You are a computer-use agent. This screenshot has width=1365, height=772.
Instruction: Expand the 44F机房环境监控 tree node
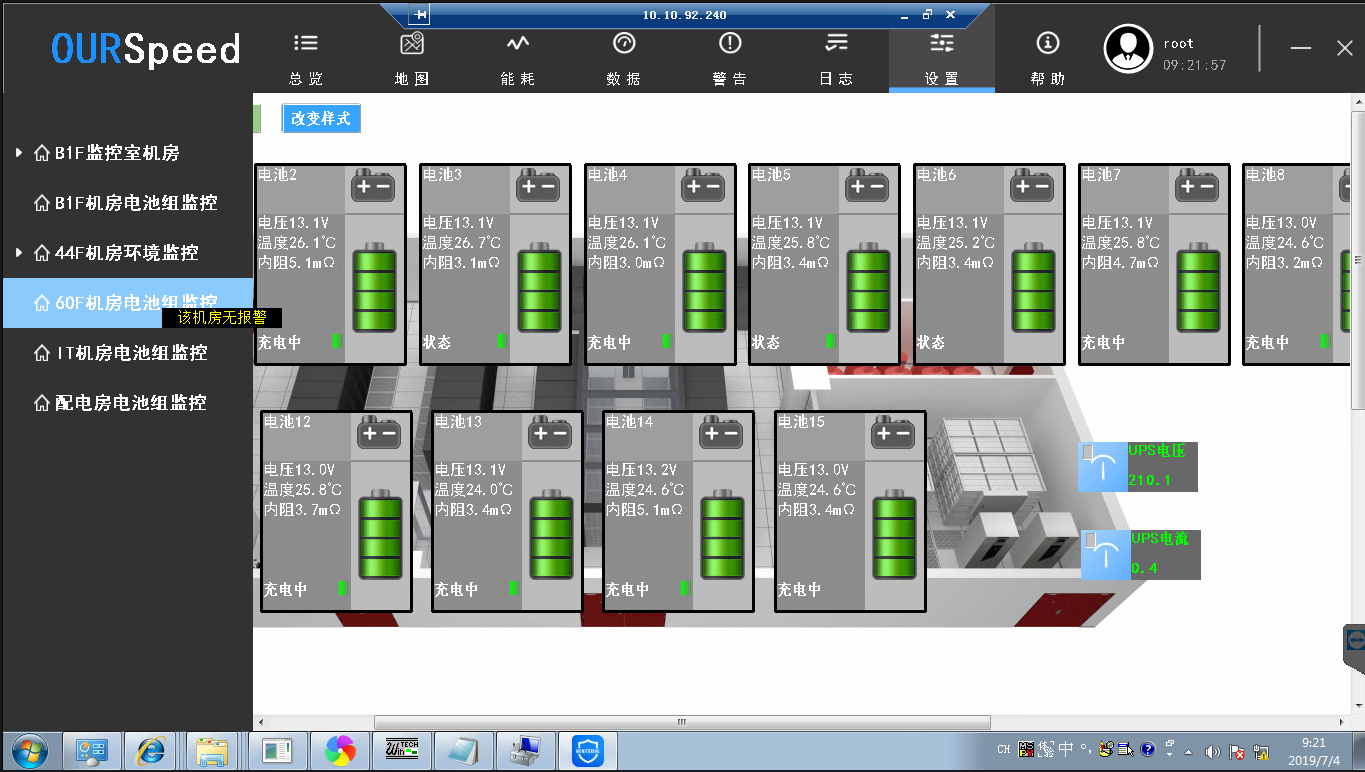19,253
